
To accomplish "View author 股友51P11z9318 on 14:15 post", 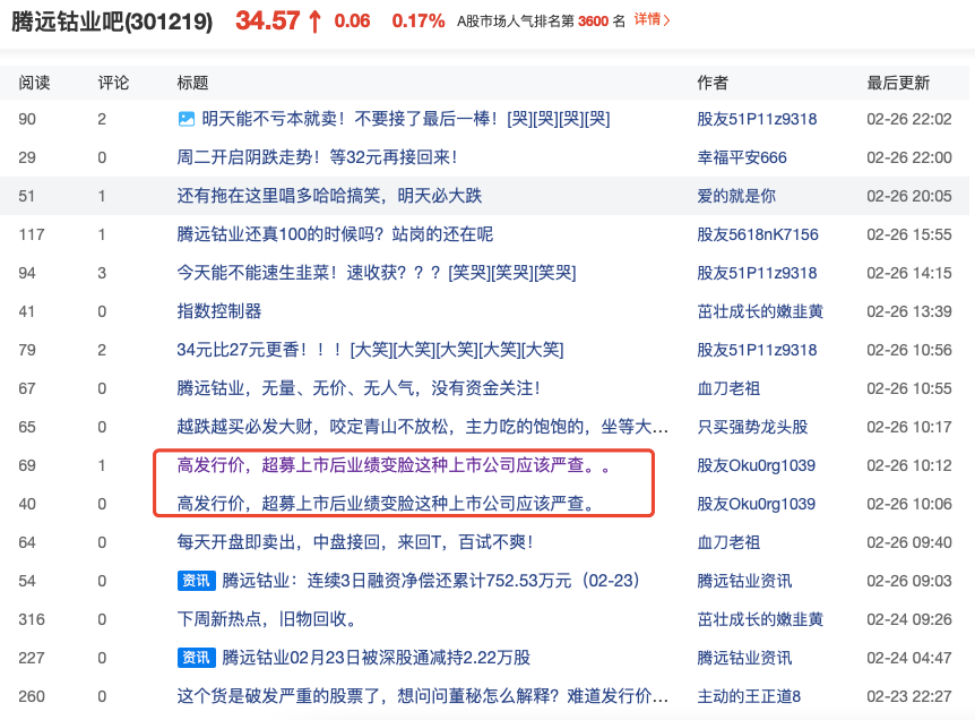I will point(757,273).
